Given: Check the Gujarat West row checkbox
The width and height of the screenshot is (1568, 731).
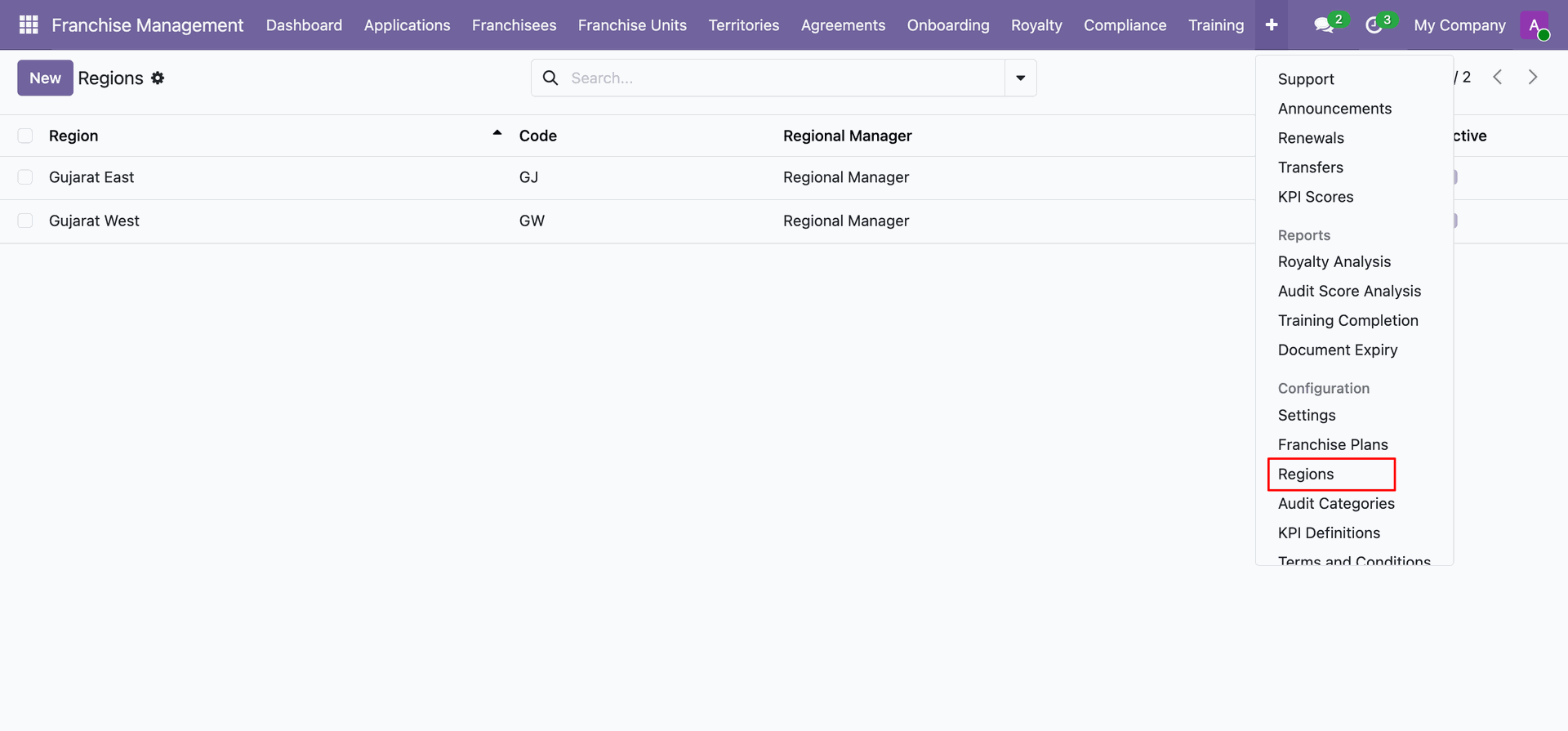Looking at the screenshot, I should pyautogui.click(x=25, y=221).
